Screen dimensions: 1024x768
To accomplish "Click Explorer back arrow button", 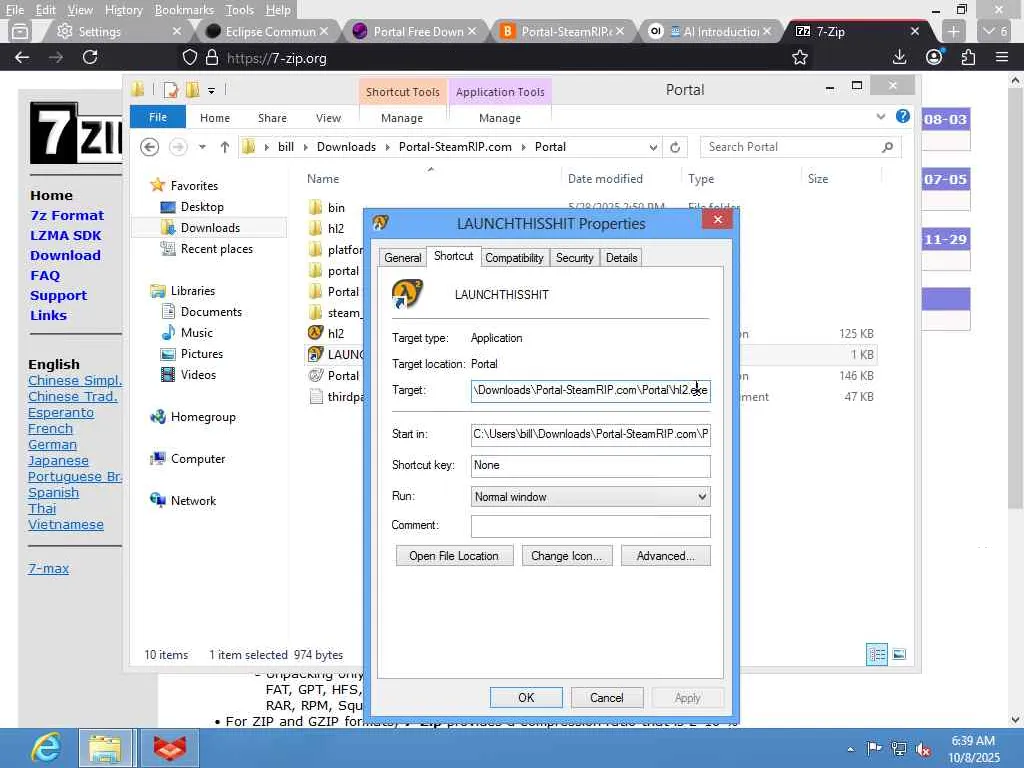I will (x=150, y=147).
